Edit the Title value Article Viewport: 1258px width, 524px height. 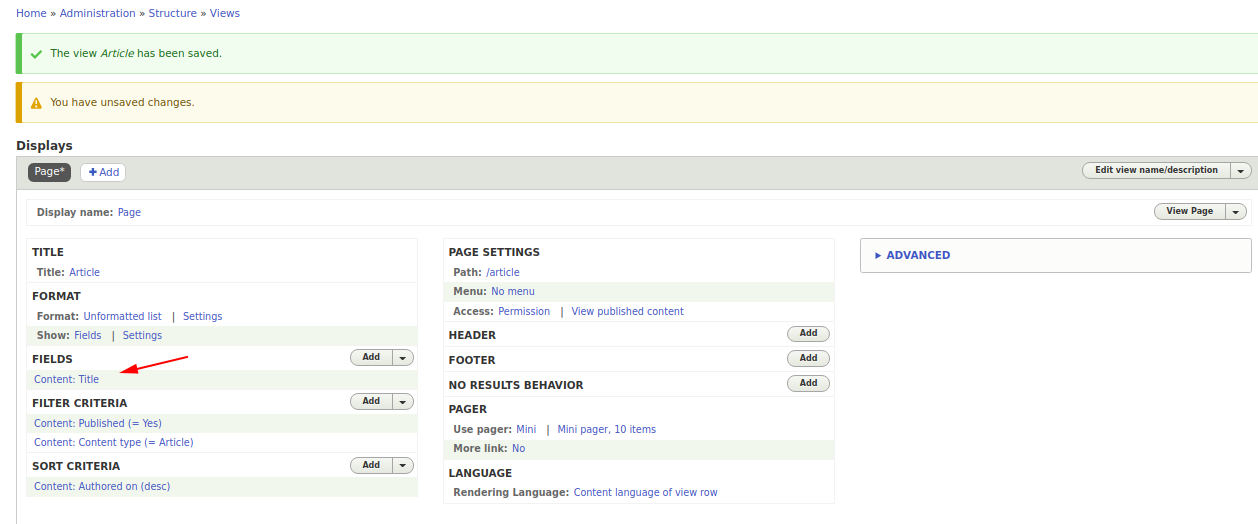pyautogui.click(x=84, y=272)
